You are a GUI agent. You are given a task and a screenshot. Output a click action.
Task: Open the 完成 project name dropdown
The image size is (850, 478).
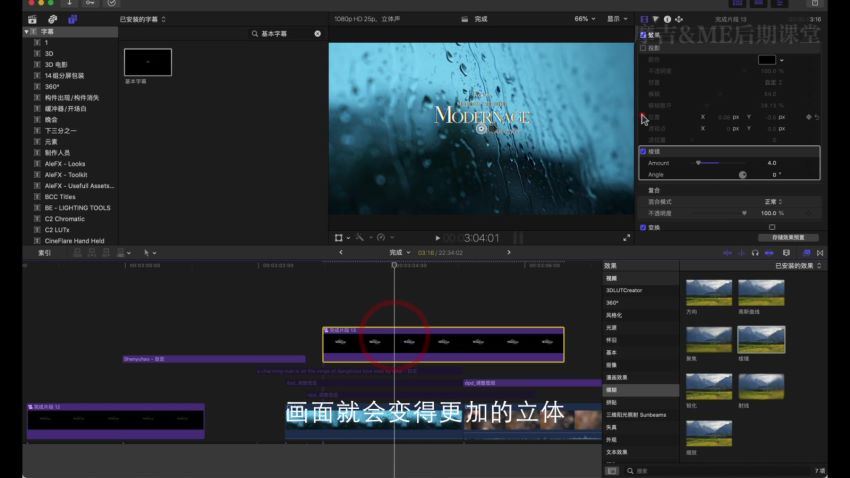400,253
